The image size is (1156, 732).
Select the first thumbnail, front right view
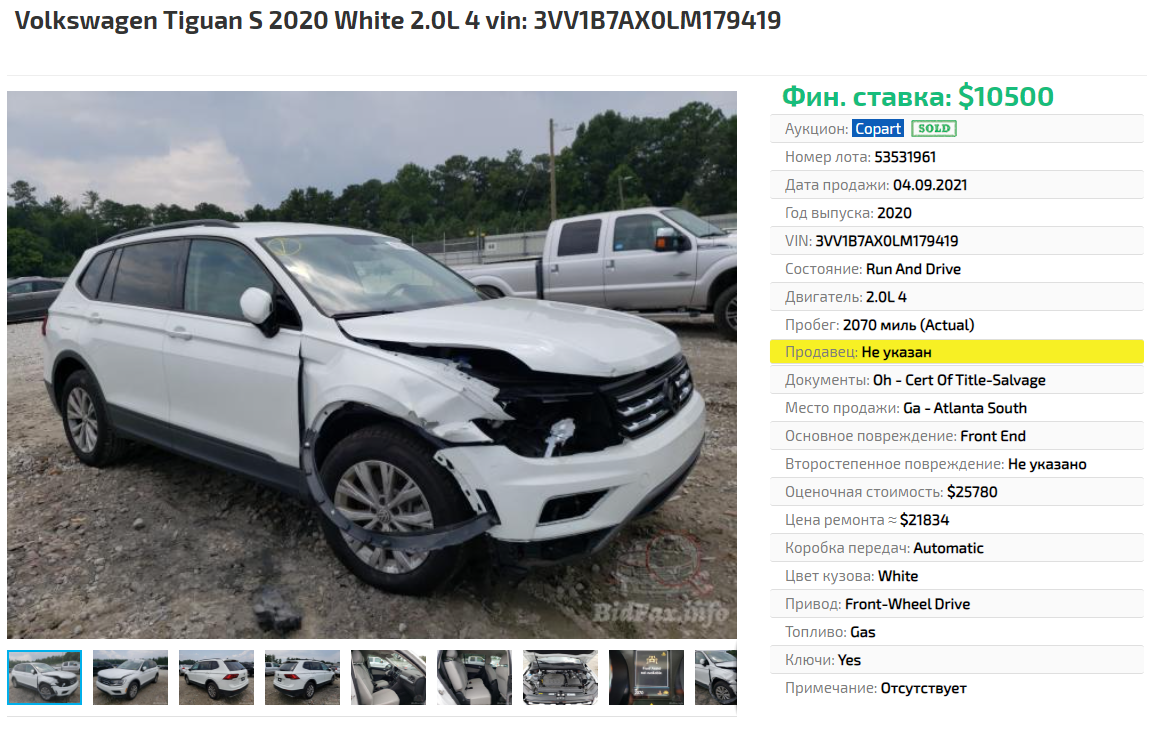click(44, 677)
